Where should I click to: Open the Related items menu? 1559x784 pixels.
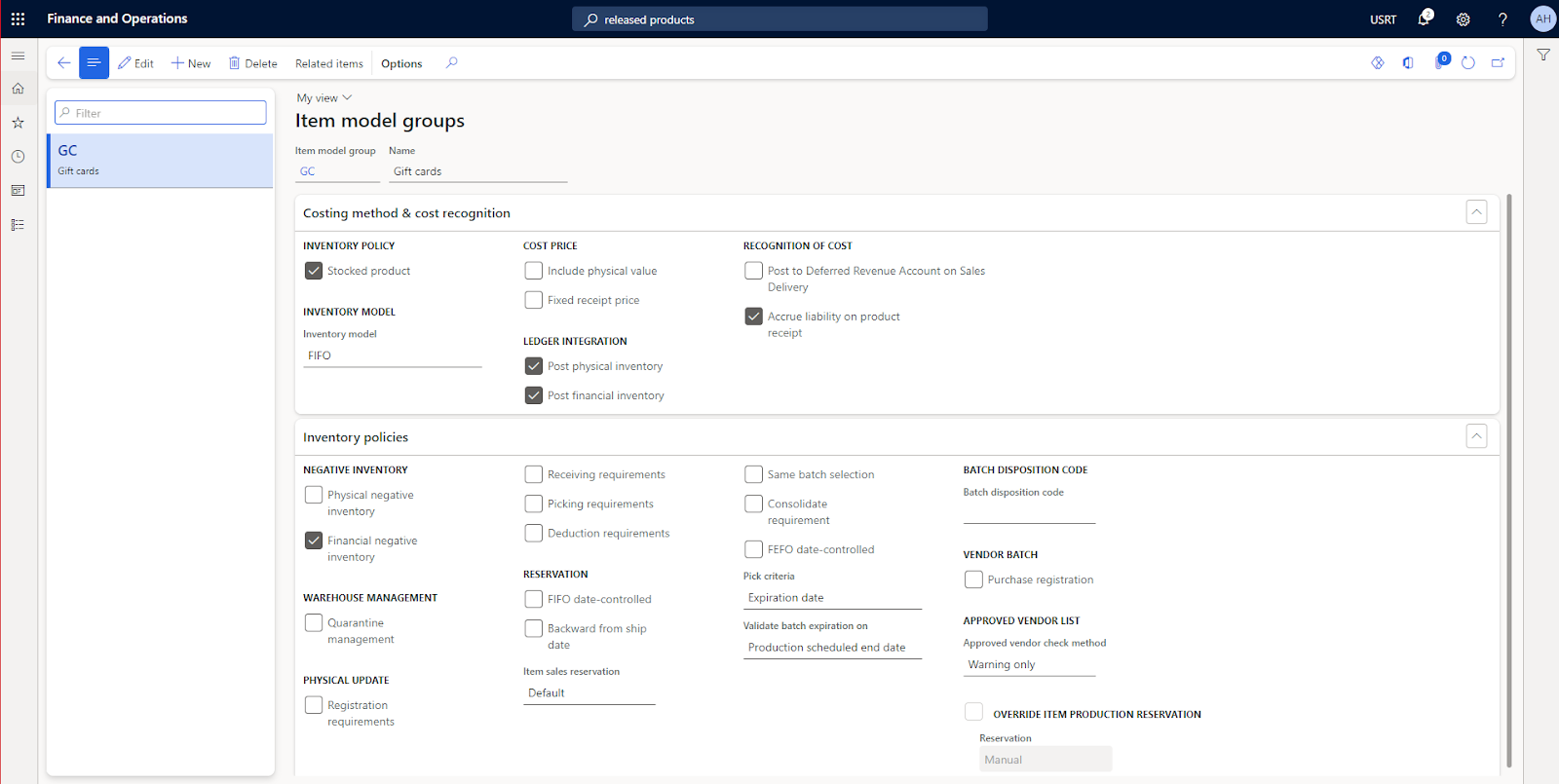pyautogui.click(x=328, y=63)
